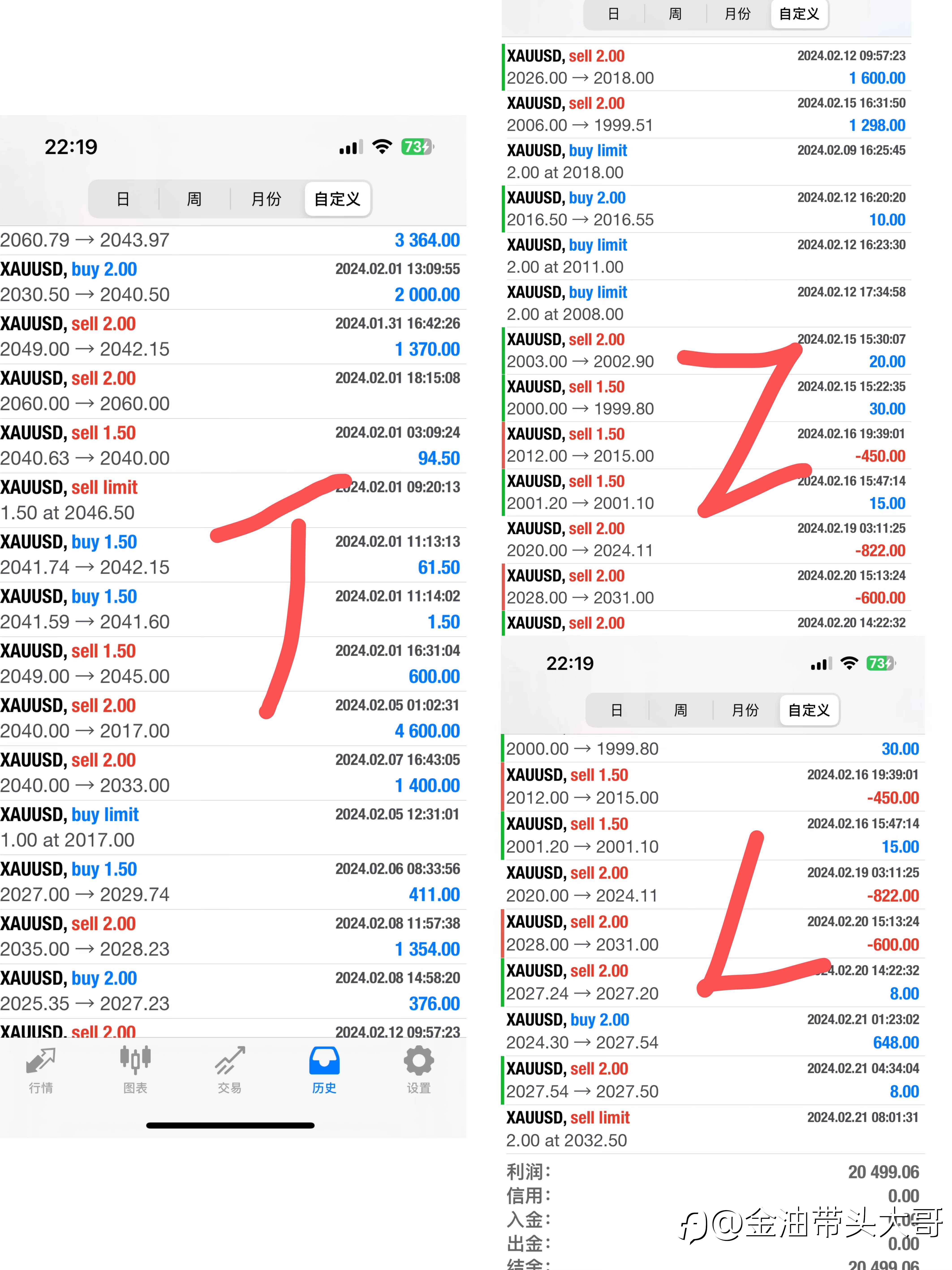Open the sell trade with profit 1 354.00
952x1270 pixels.
coord(233,937)
